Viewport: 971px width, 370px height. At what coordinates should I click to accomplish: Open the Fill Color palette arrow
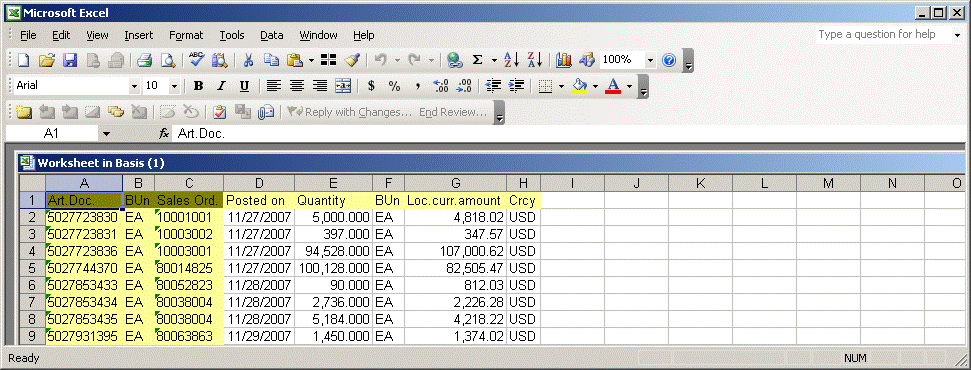point(595,86)
